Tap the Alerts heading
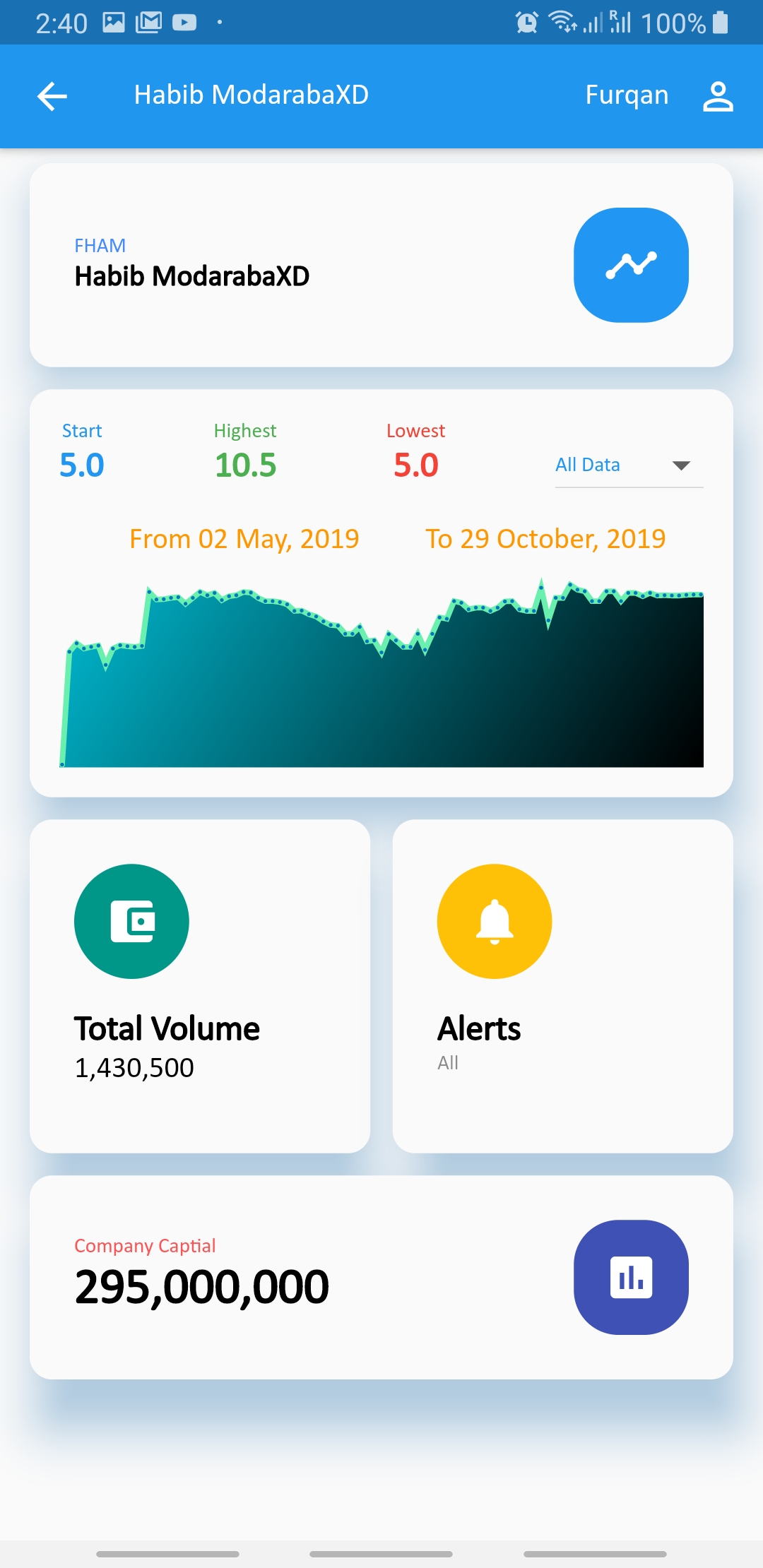This screenshot has height=1568, width=763. [479, 1028]
